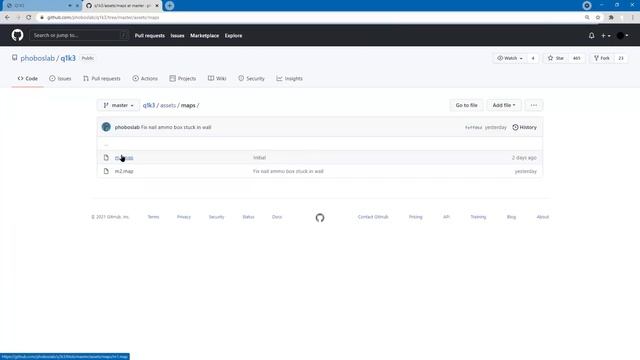Open m2.map row commit message link
The image size is (640, 360).
pos(288,171)
